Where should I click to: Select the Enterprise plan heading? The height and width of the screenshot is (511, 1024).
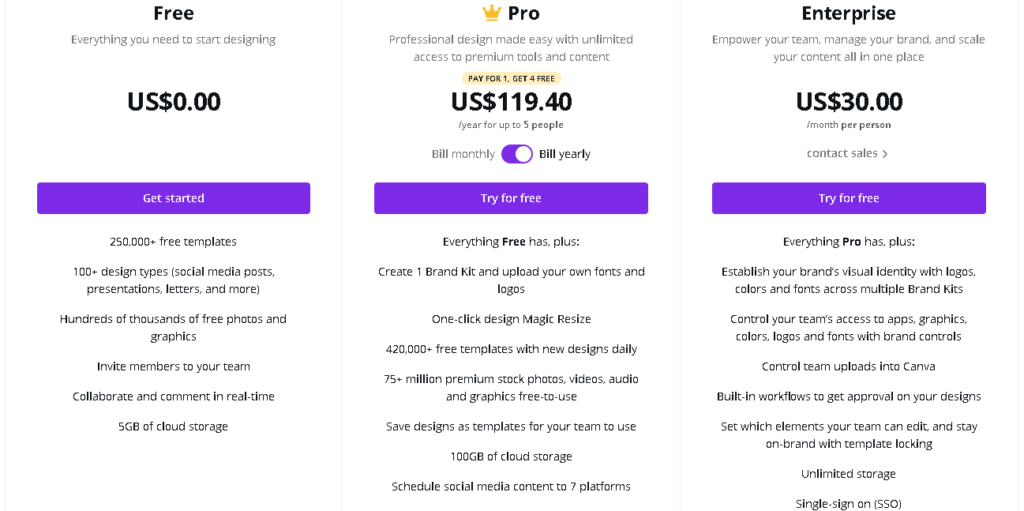(x=849, y=13)
